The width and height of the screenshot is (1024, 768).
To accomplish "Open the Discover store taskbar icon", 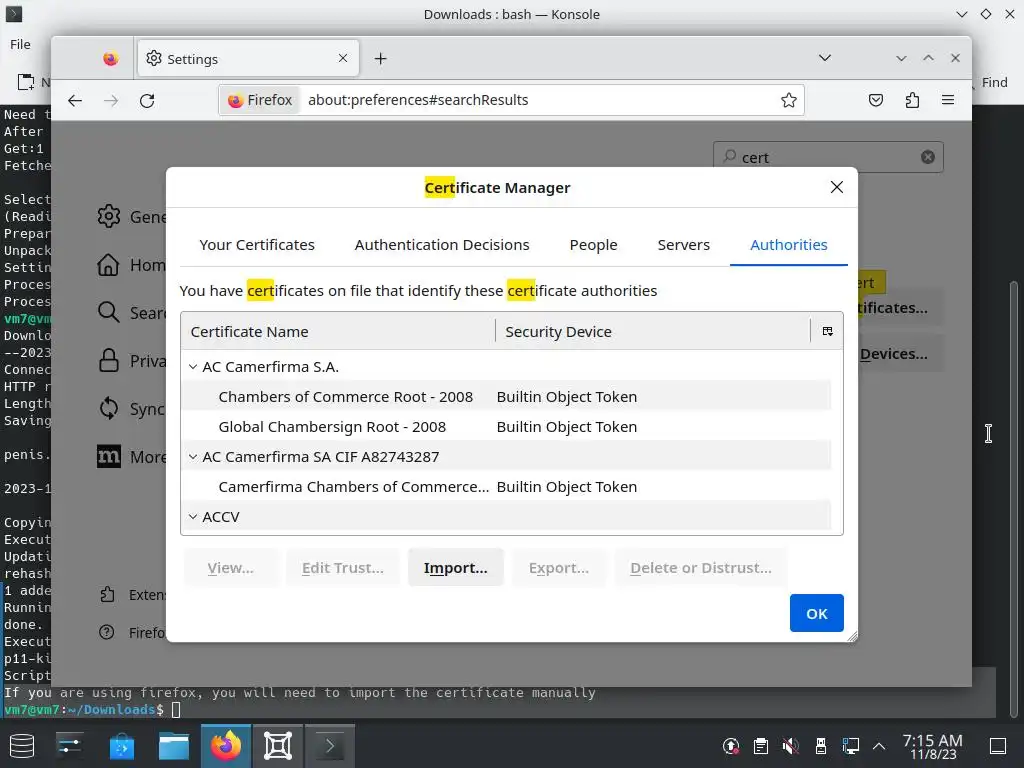I will [121, 746].
